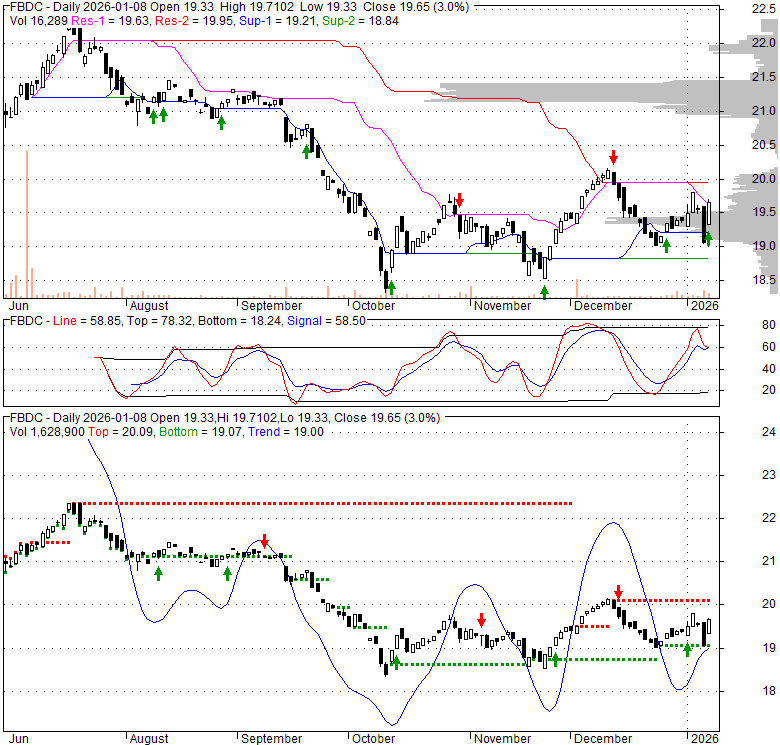This screenshot has height=745, width=780.
Task: Click the 'Bottom = 18.24' oscillator legend
Action: [240, 321]
